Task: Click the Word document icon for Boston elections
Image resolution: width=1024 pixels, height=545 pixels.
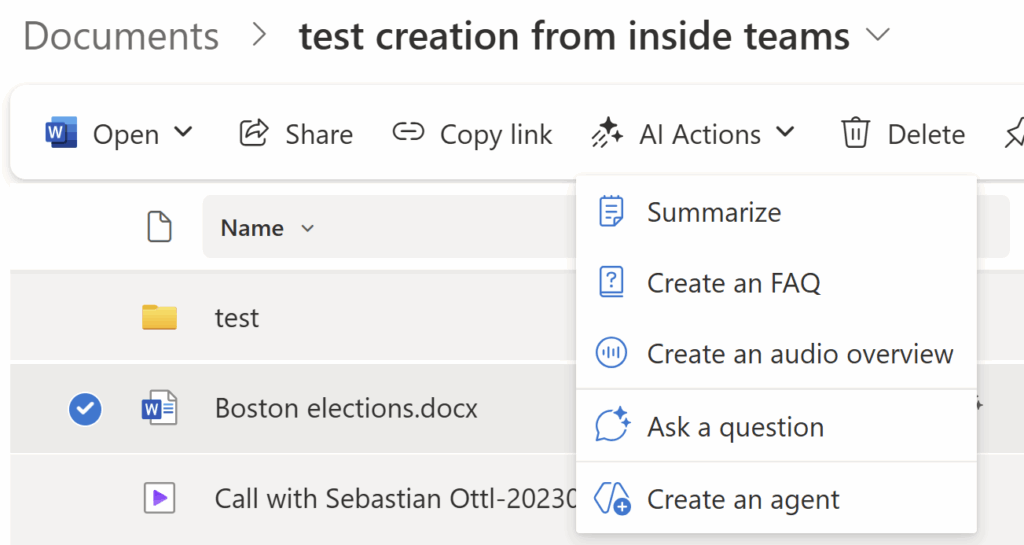Action: point(159,408)
